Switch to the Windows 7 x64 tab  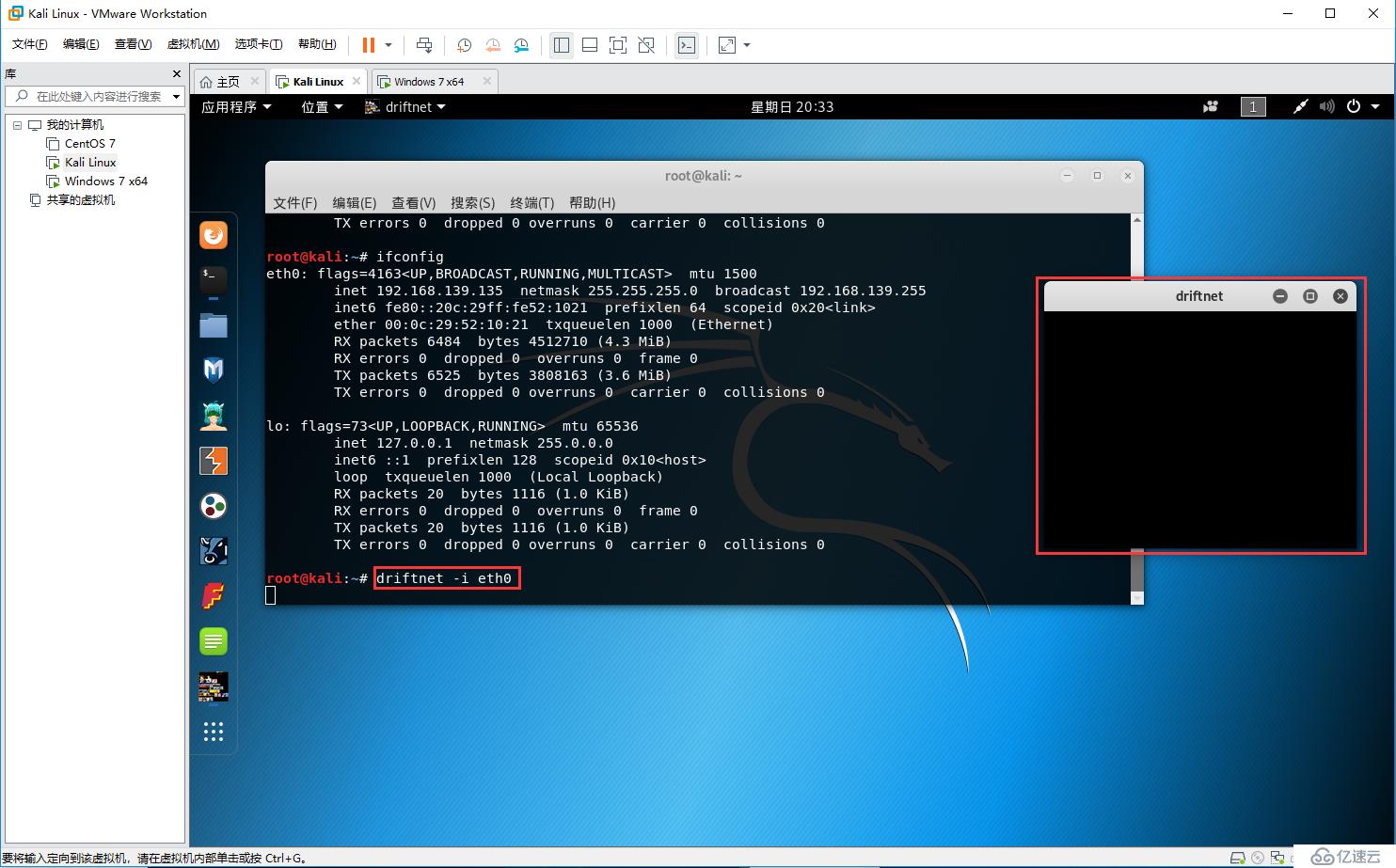click(429, 82)
